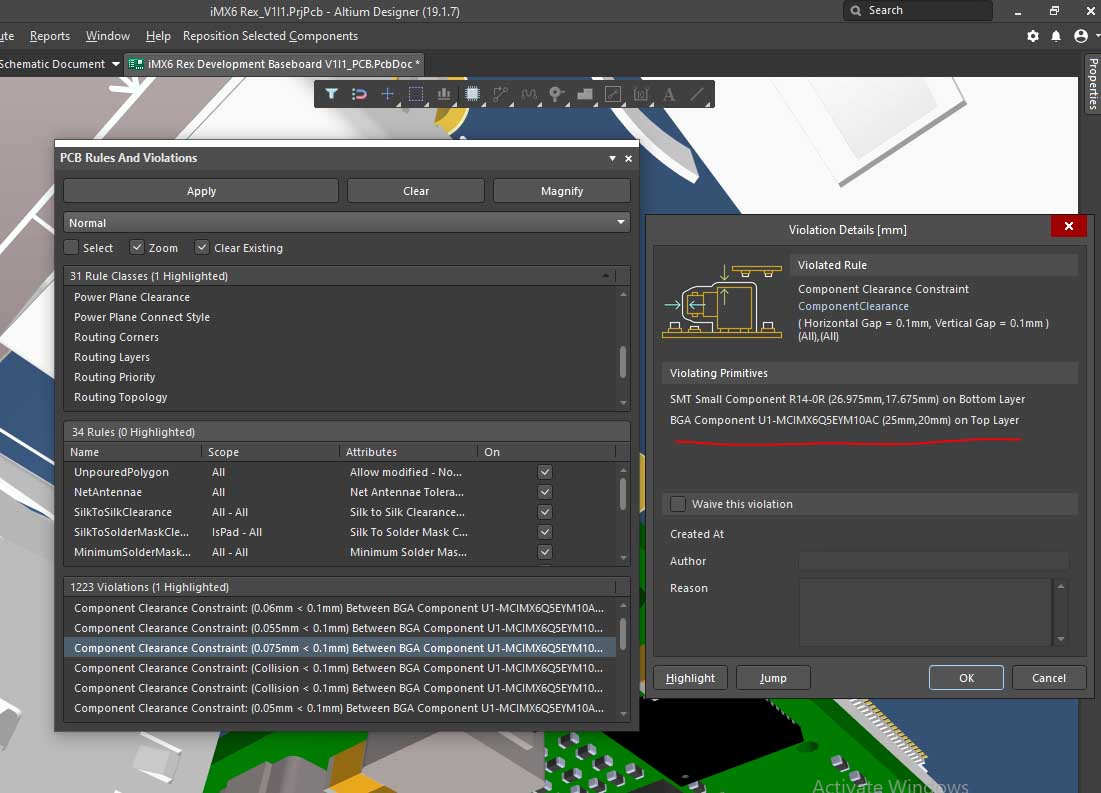1101x793 pixels.
Task: Collapse the Rule Classes section arrow
Action: click(605, 276)
